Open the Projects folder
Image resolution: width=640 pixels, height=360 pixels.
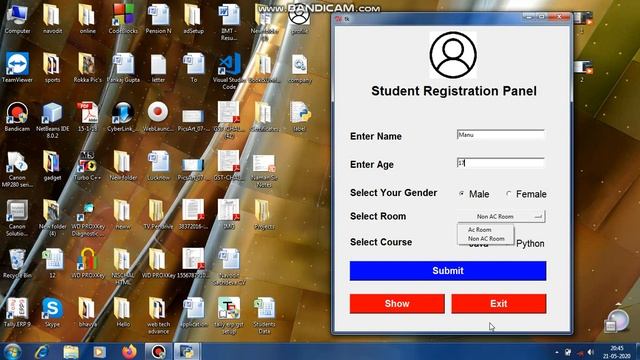click(x=264, y=214)
